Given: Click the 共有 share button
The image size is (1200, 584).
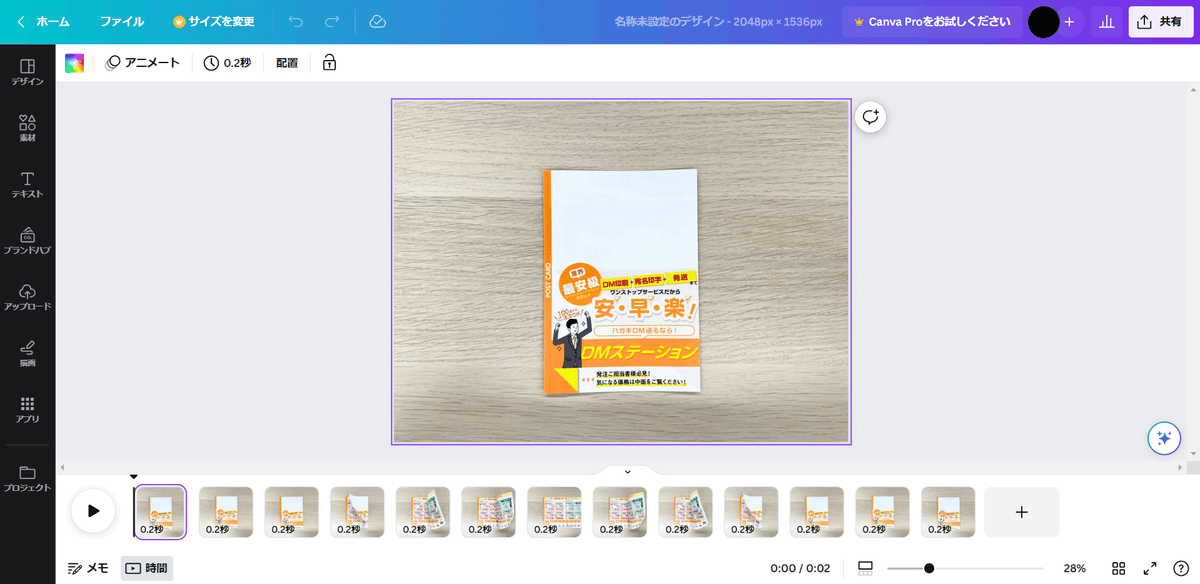Looking at the screenshot, I should tap(1161, 21).
